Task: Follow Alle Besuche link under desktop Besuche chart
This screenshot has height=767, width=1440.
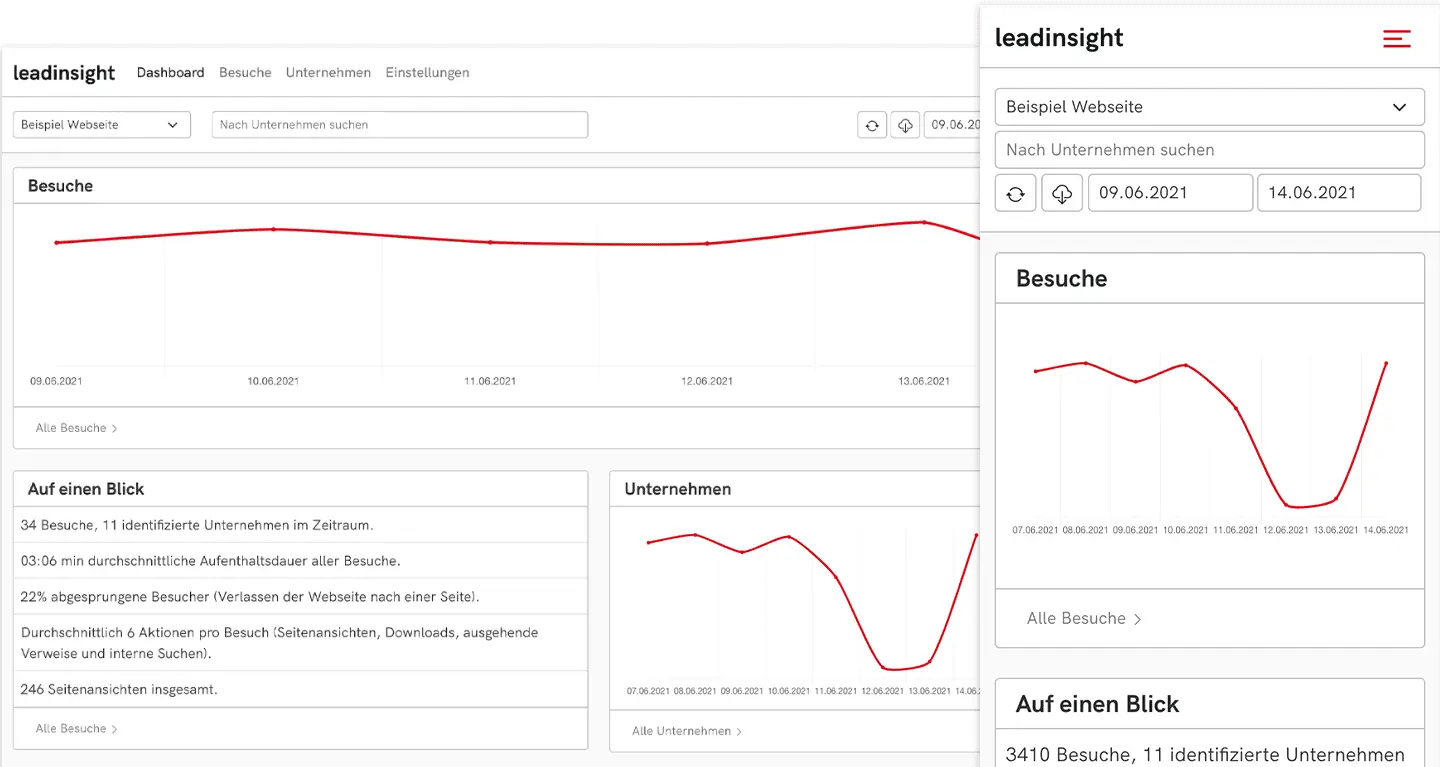Action: [77, 428]
